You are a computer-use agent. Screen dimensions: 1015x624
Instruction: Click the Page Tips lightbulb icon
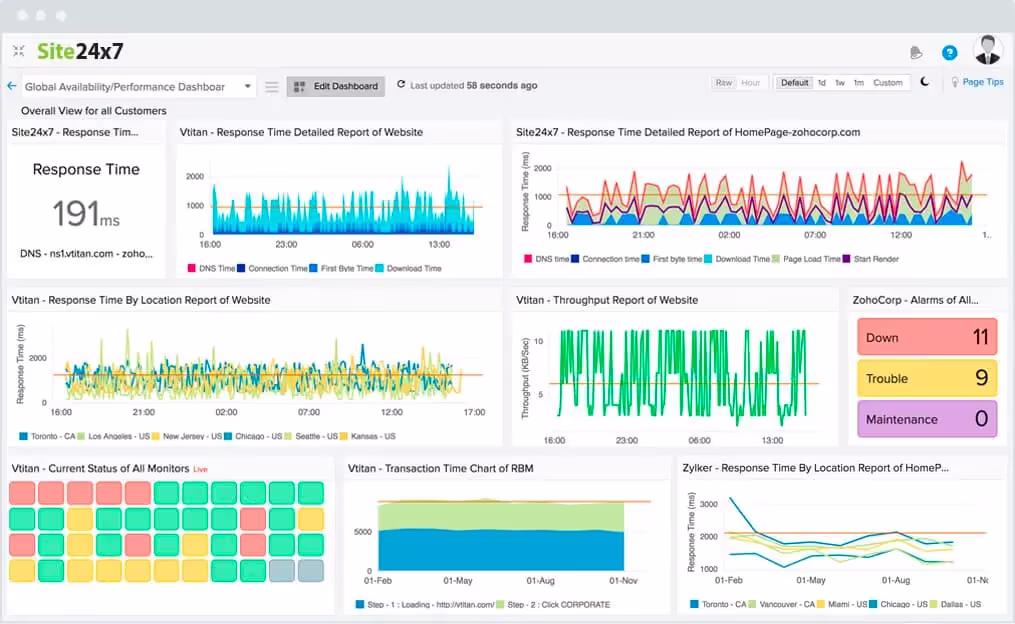pos(958,82)
